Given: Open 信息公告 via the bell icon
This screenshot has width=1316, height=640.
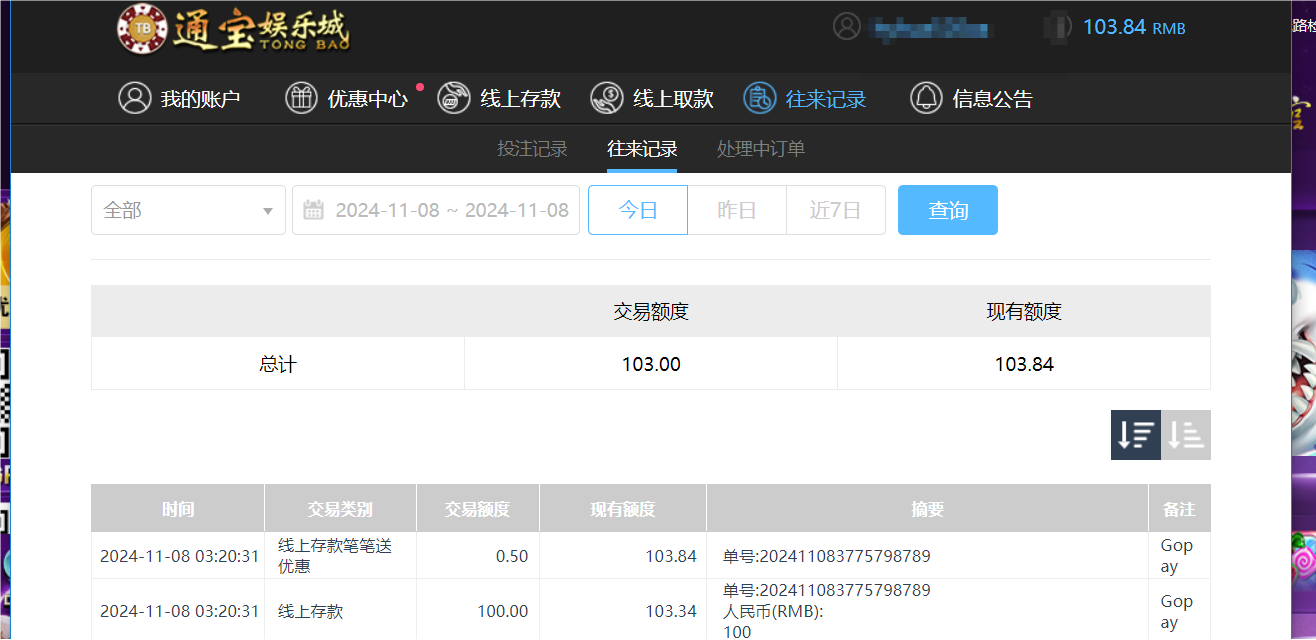Looking at the screenshot, I should tap(925, 98).
